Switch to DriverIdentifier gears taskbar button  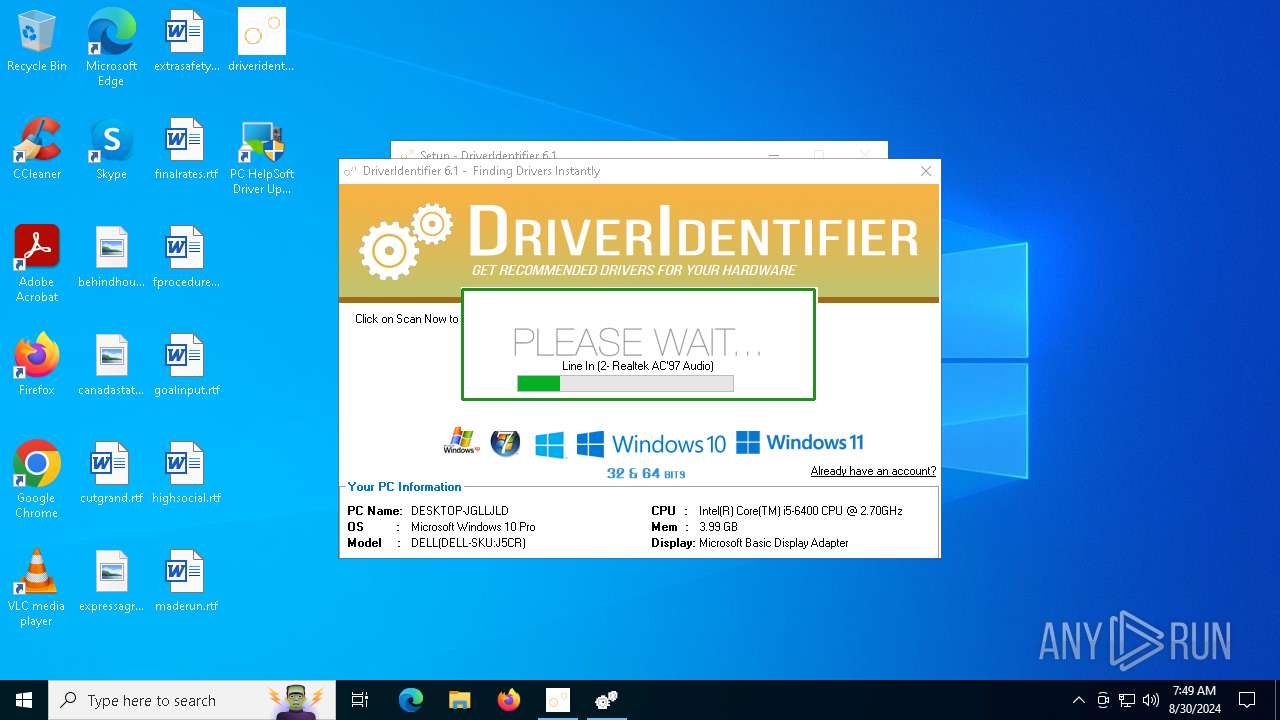click(x=607, y=700)
